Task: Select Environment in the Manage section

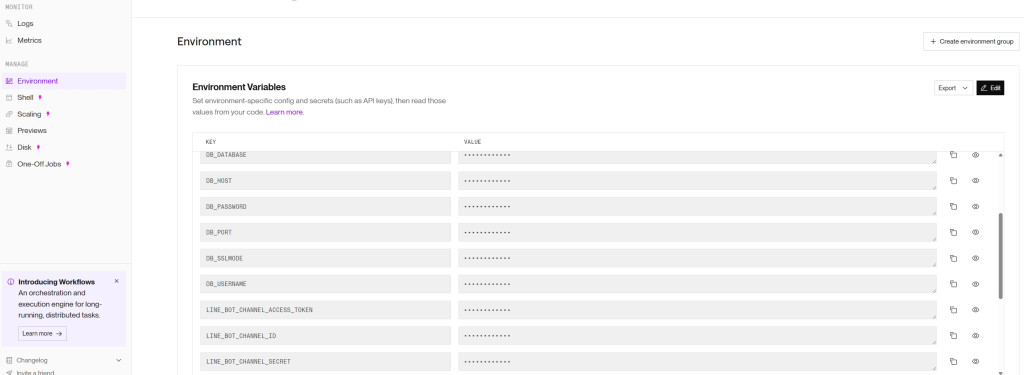Action: [x=63, y=81]
